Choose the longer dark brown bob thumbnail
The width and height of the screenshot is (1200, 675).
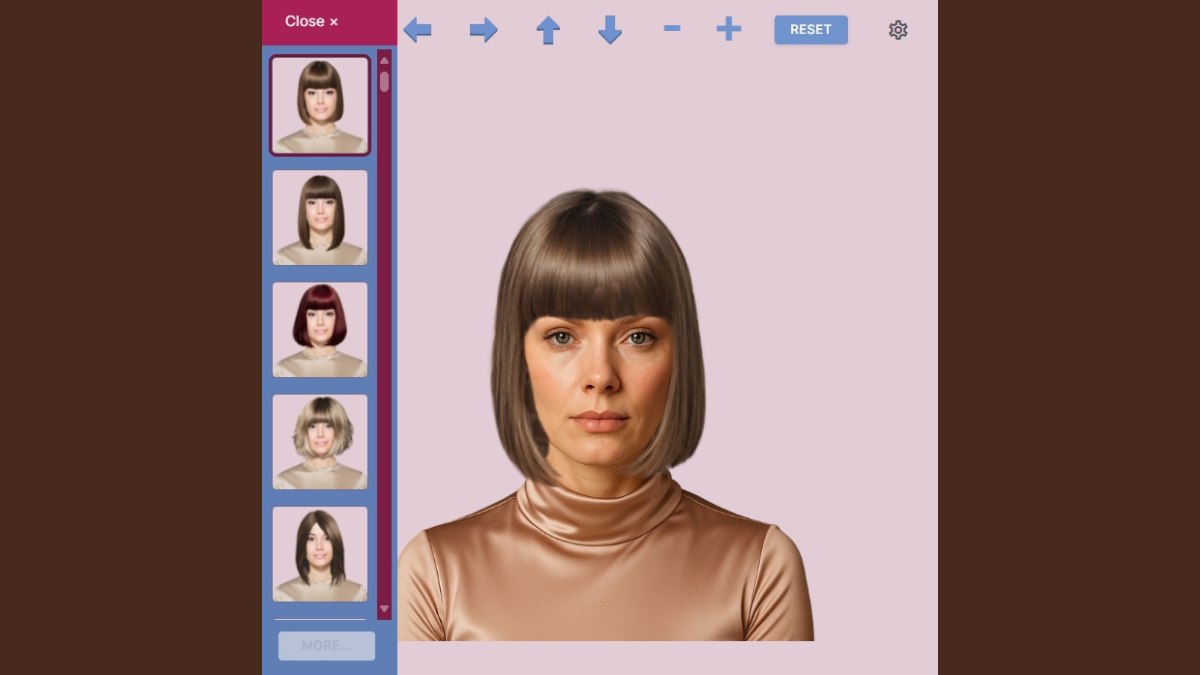(320, 217)
